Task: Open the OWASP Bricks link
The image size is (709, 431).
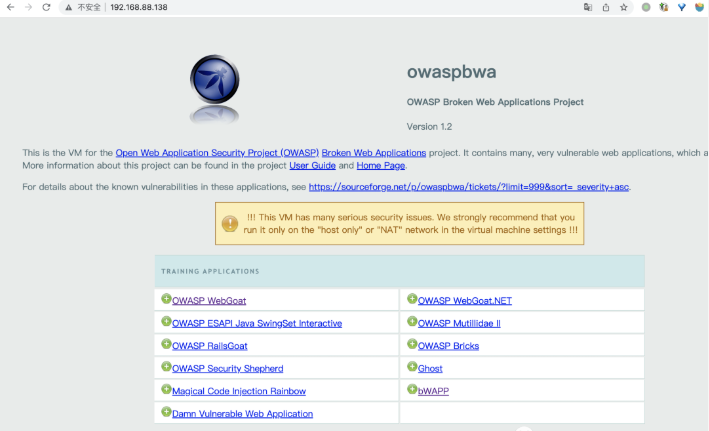Action: point(448,346)
